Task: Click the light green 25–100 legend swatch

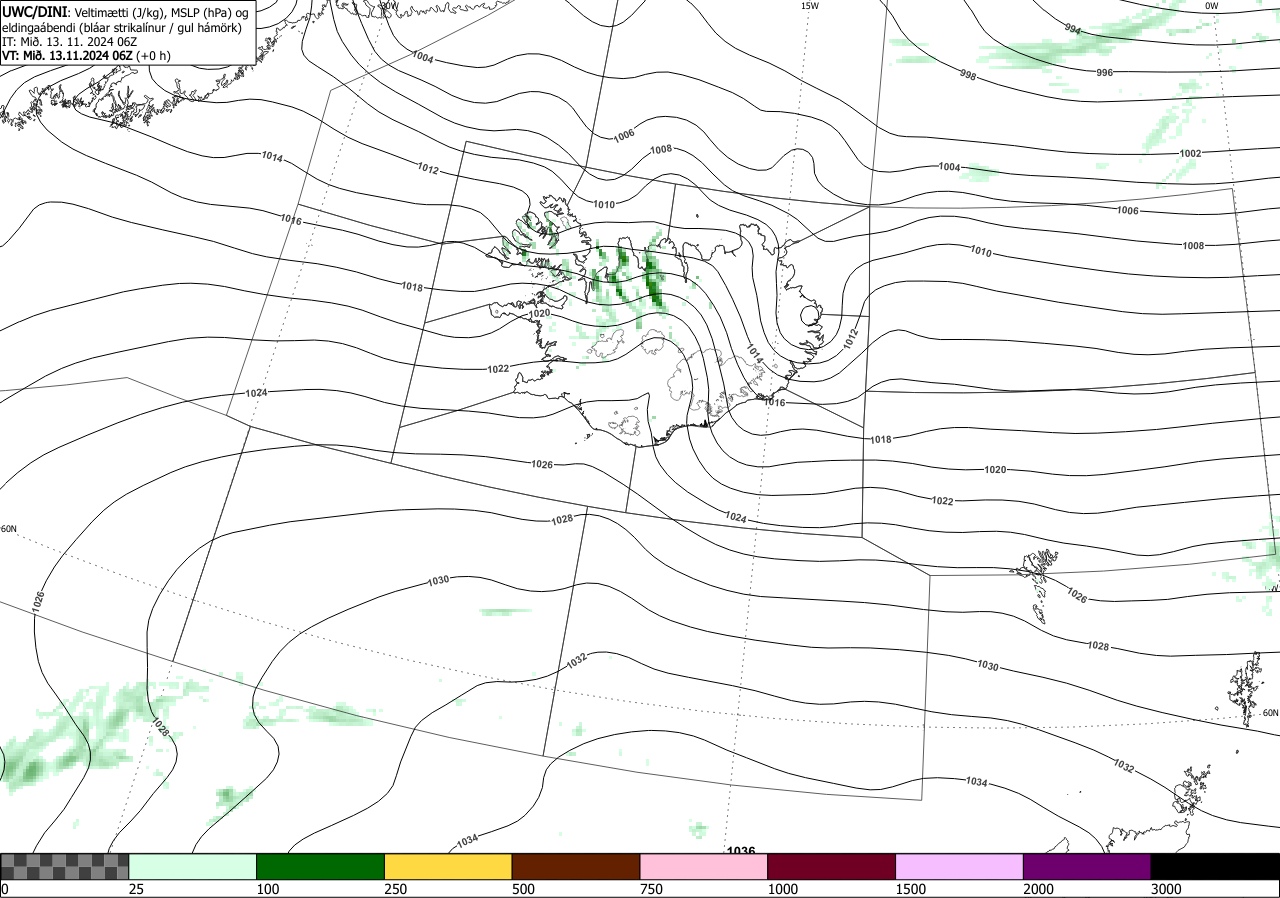Action: (193, 866)
